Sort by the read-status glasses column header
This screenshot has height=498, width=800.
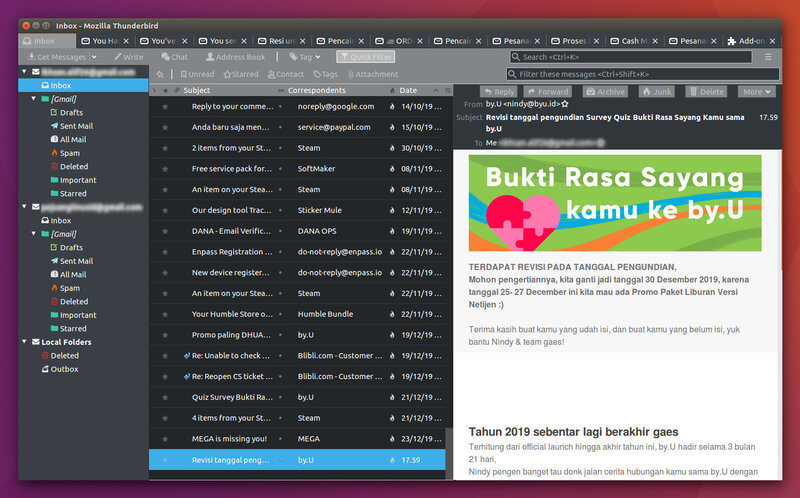(281, 90)
